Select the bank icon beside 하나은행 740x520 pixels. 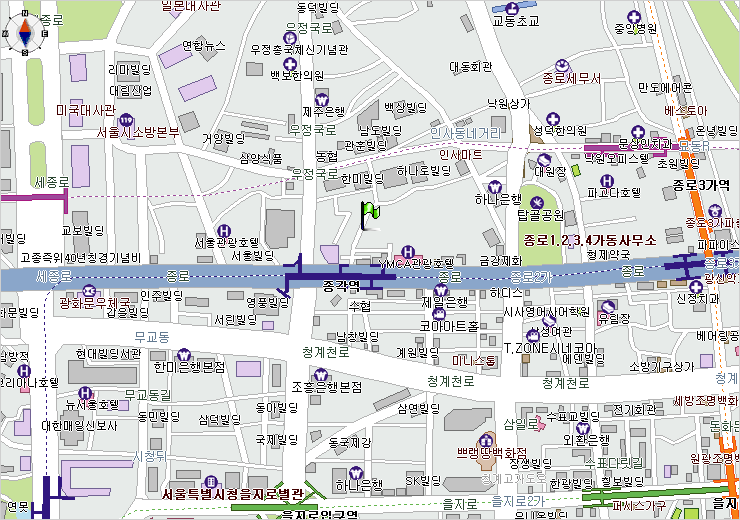[x=492, y=186]
